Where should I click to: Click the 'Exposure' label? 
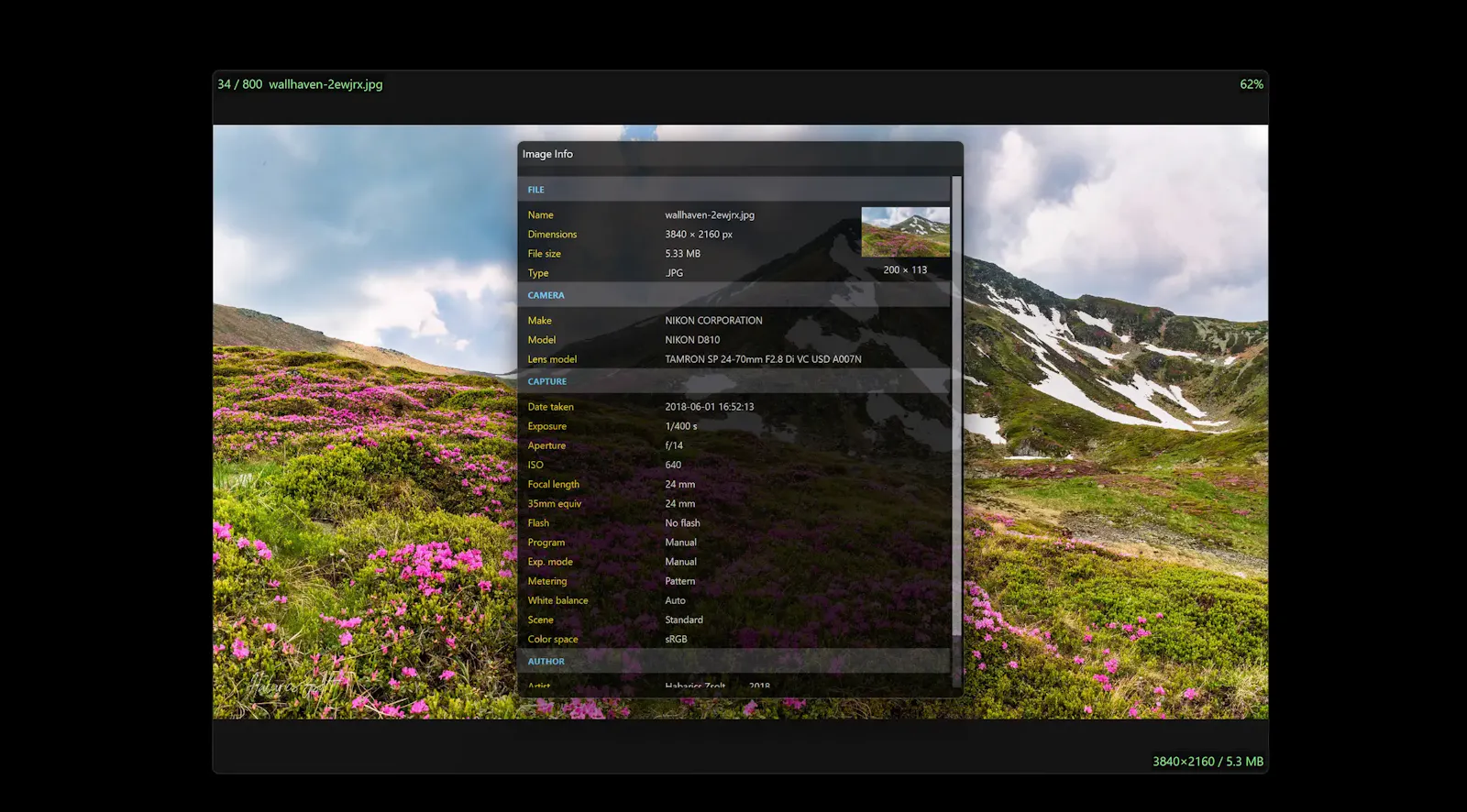547,426
